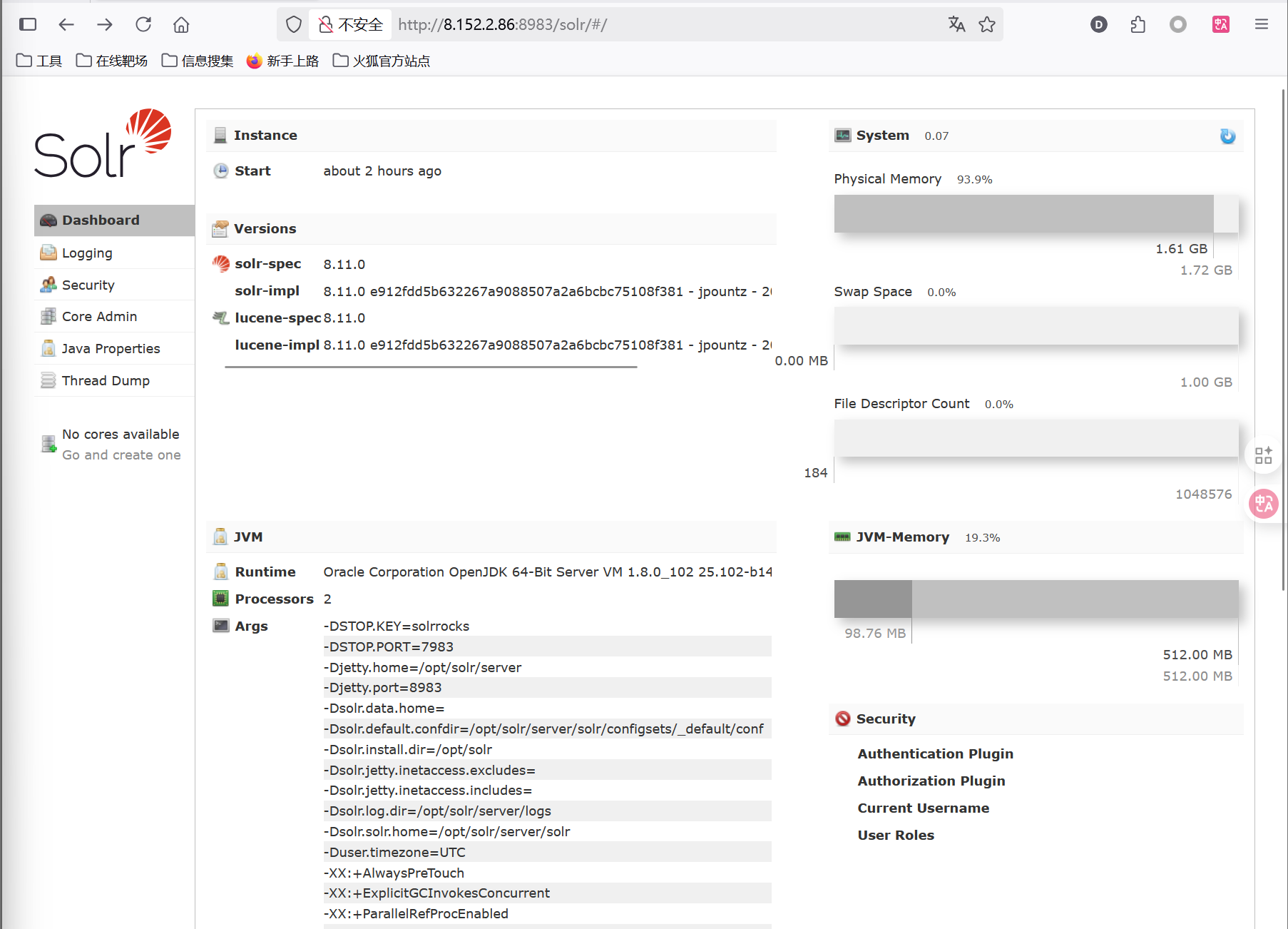Click the Security users icon in sidebar
This screenshot has height=929, width=1288.
[x=48, y=285]
